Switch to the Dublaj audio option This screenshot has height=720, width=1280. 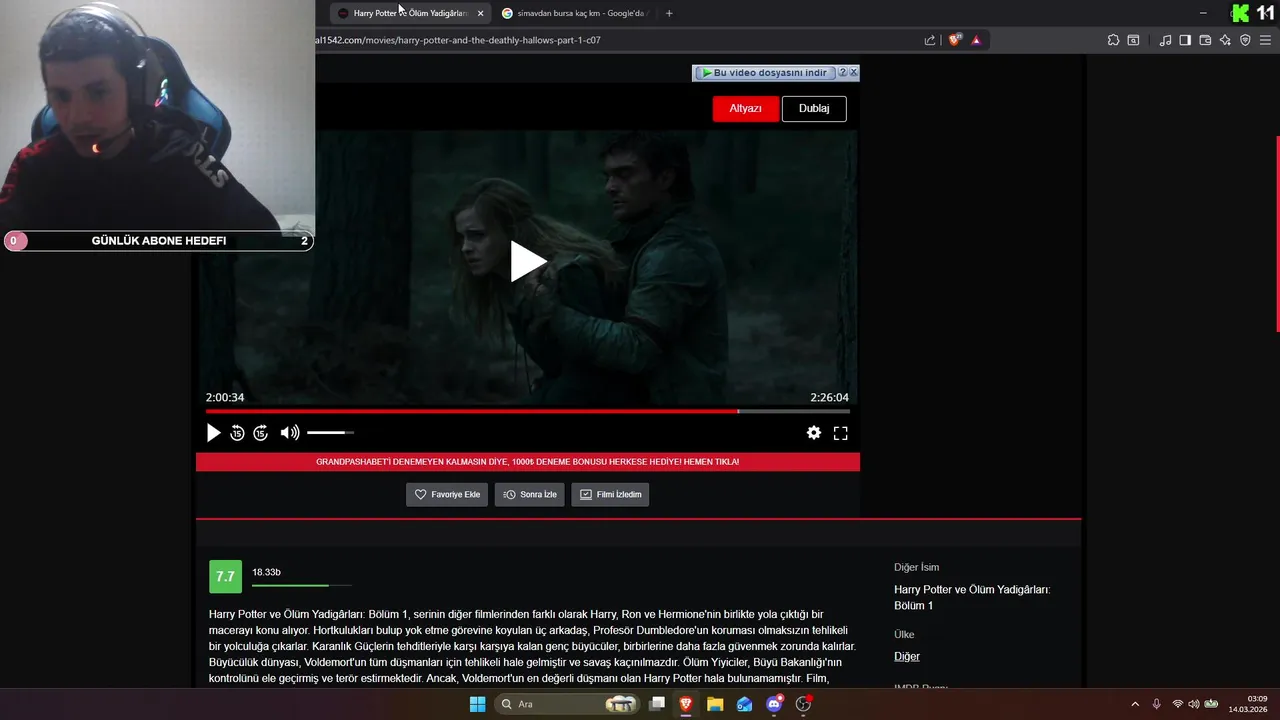(814, 109)
